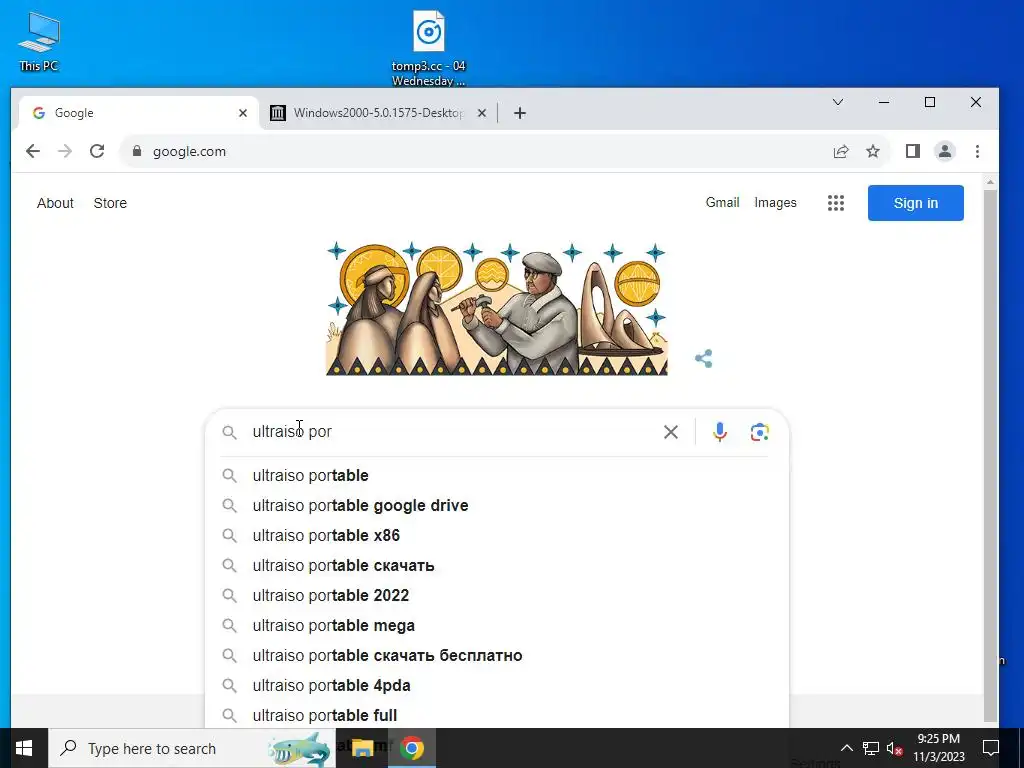Open the Google Store link
1024x768 pixels.
(110, 203)
